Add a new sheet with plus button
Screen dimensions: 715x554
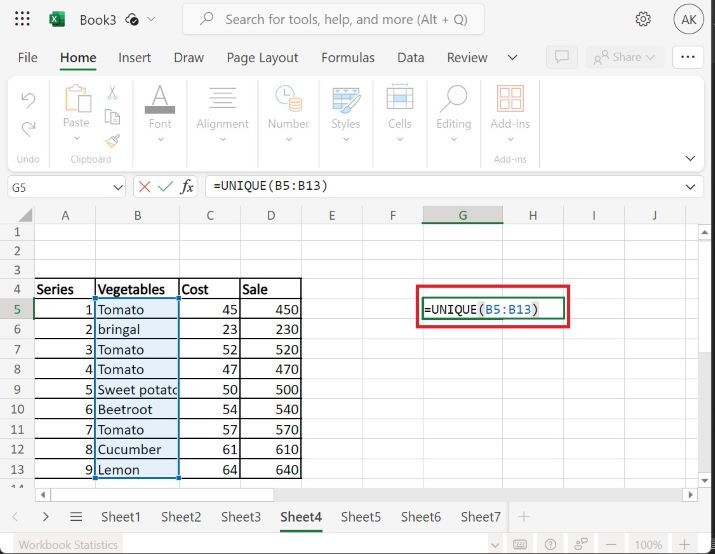click(524, 517)
